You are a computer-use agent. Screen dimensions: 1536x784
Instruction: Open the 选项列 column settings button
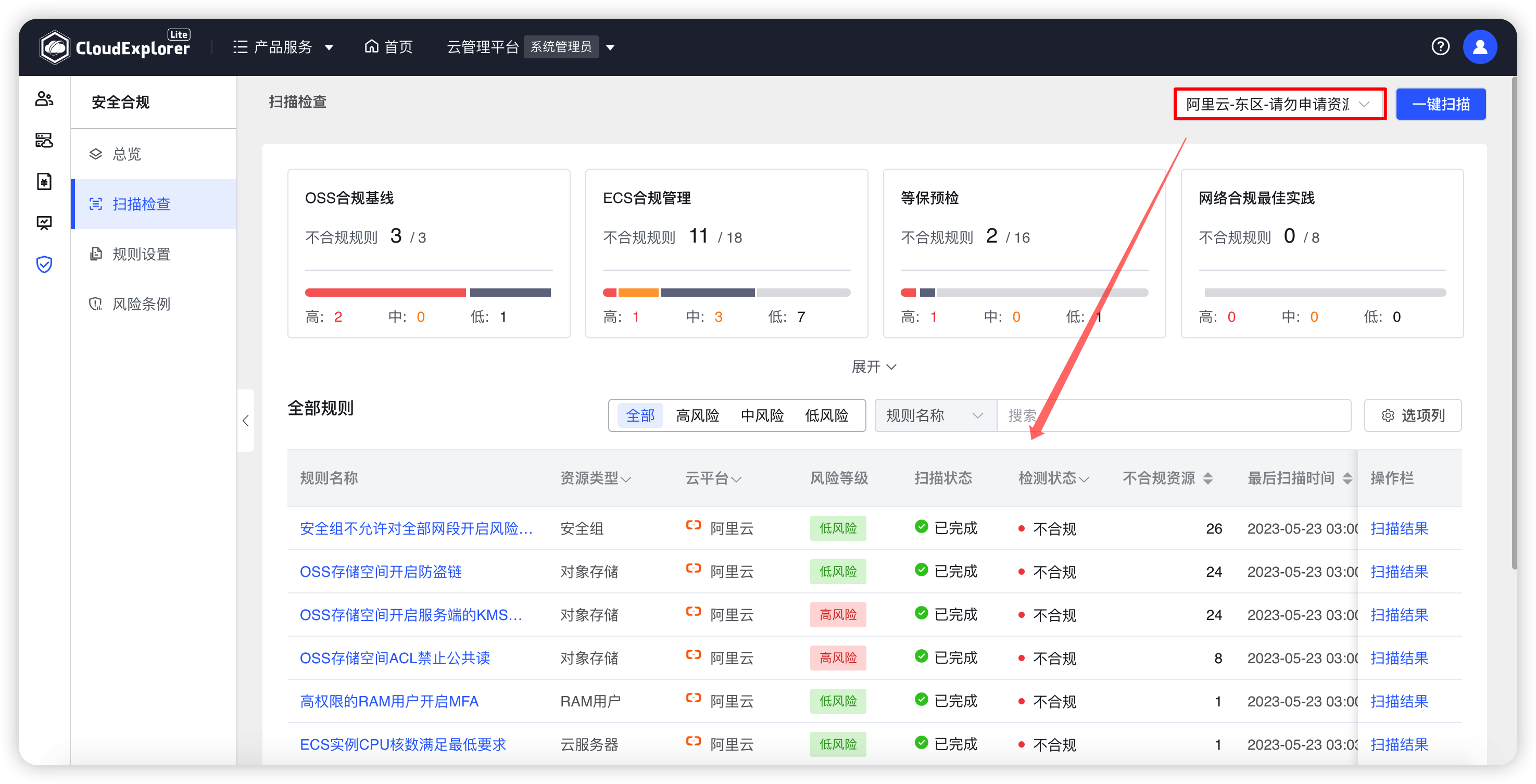point(1412,415)
